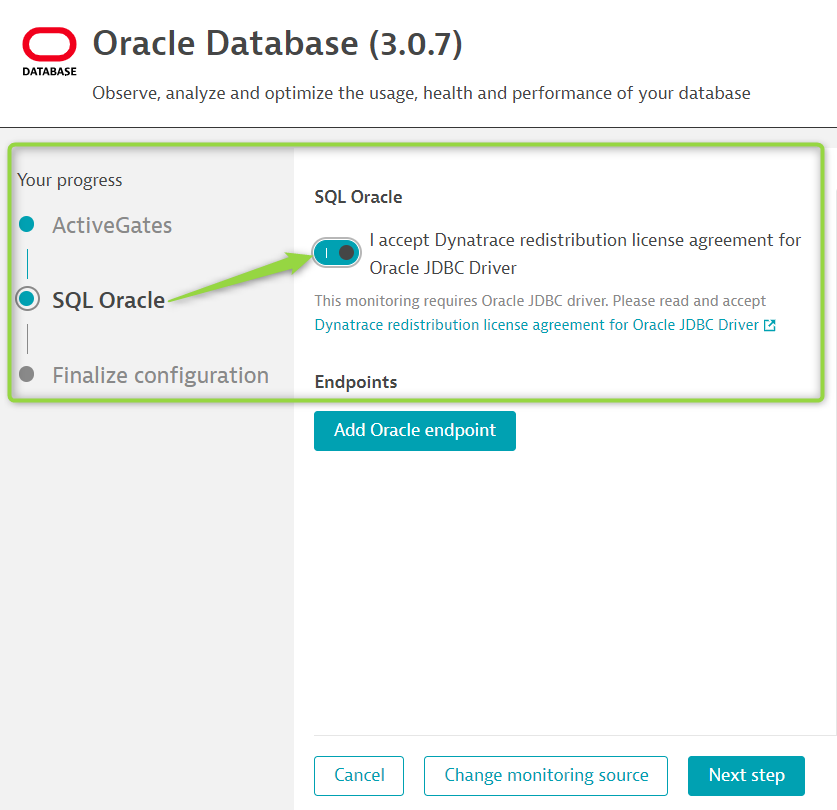Screen dimensions: 837x810
Task: Enable the Oracle JDBC Driver license toggle
Action: coord(336,253)
